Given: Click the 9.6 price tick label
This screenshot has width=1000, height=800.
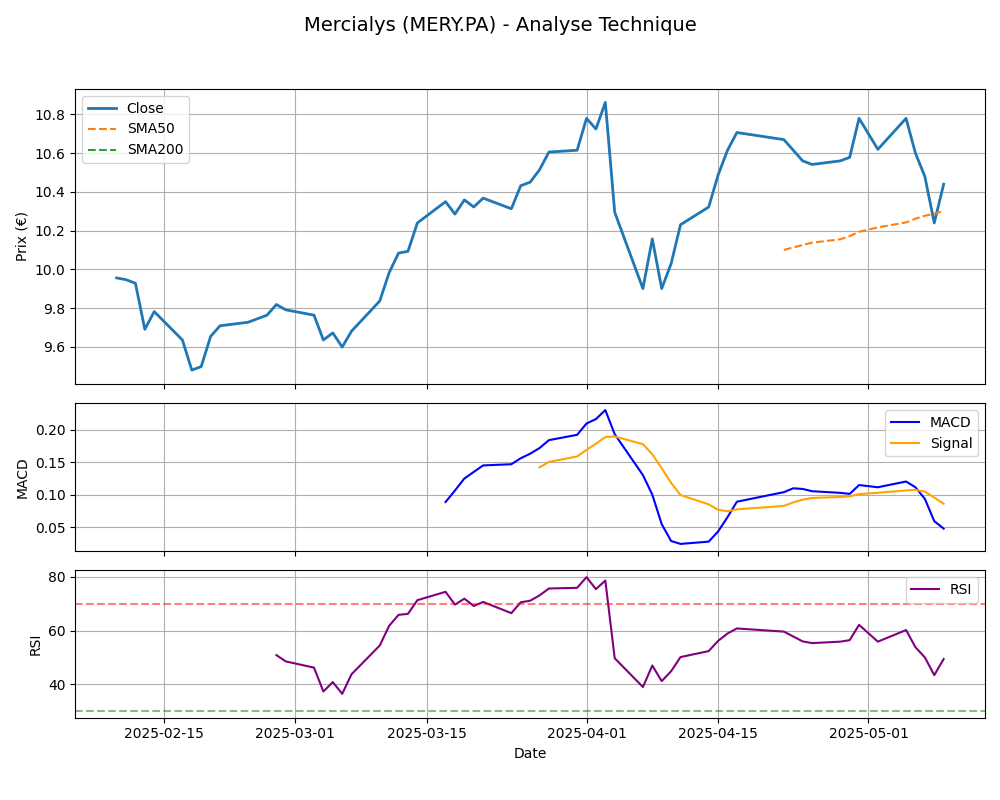Looking at the screenshot, I should tap(54, 348).
